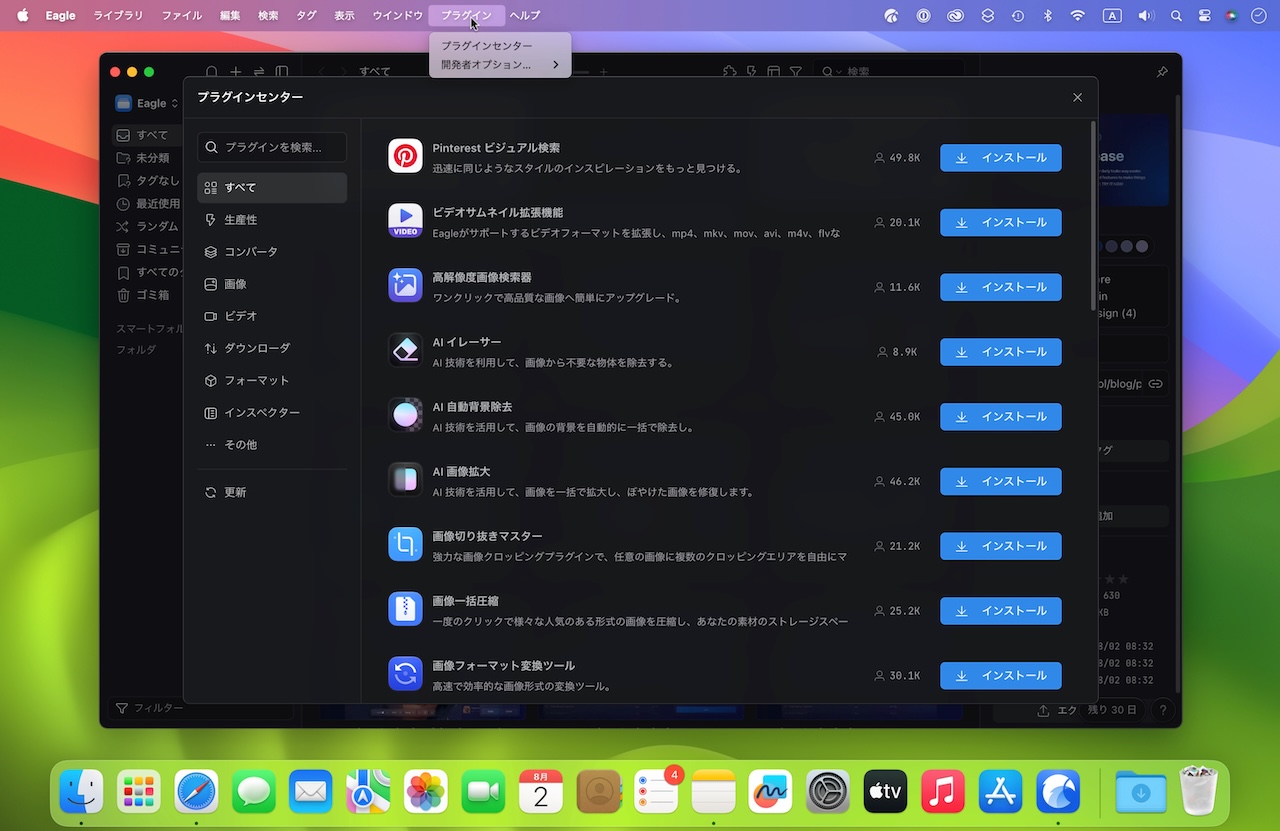This screenshot has width=1280, height=831.
Task: Open Spotlight search in the menu bar
Action: 1176,15
